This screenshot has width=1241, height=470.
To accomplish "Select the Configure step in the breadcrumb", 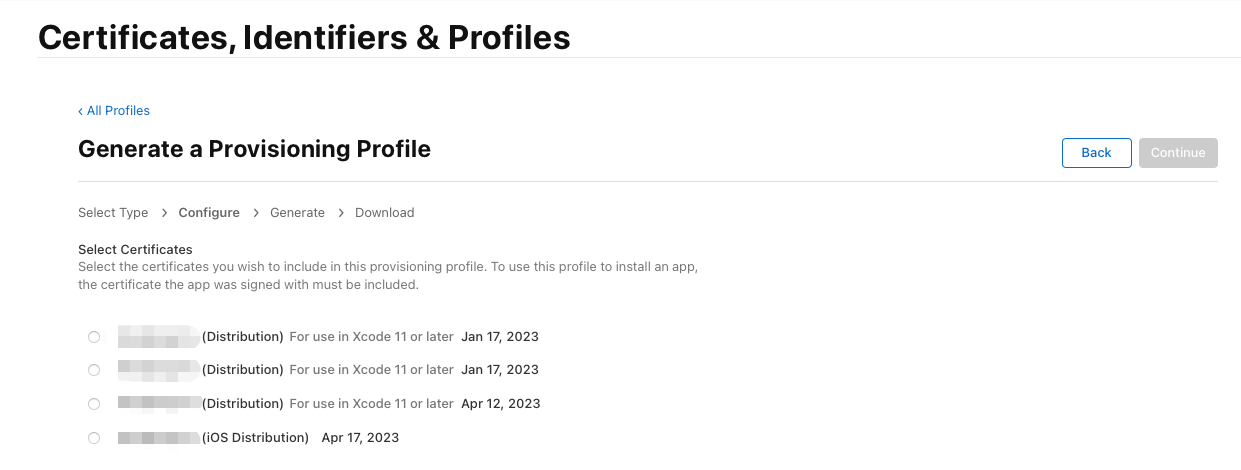I will pyautogui.click(x=209, y=213).
